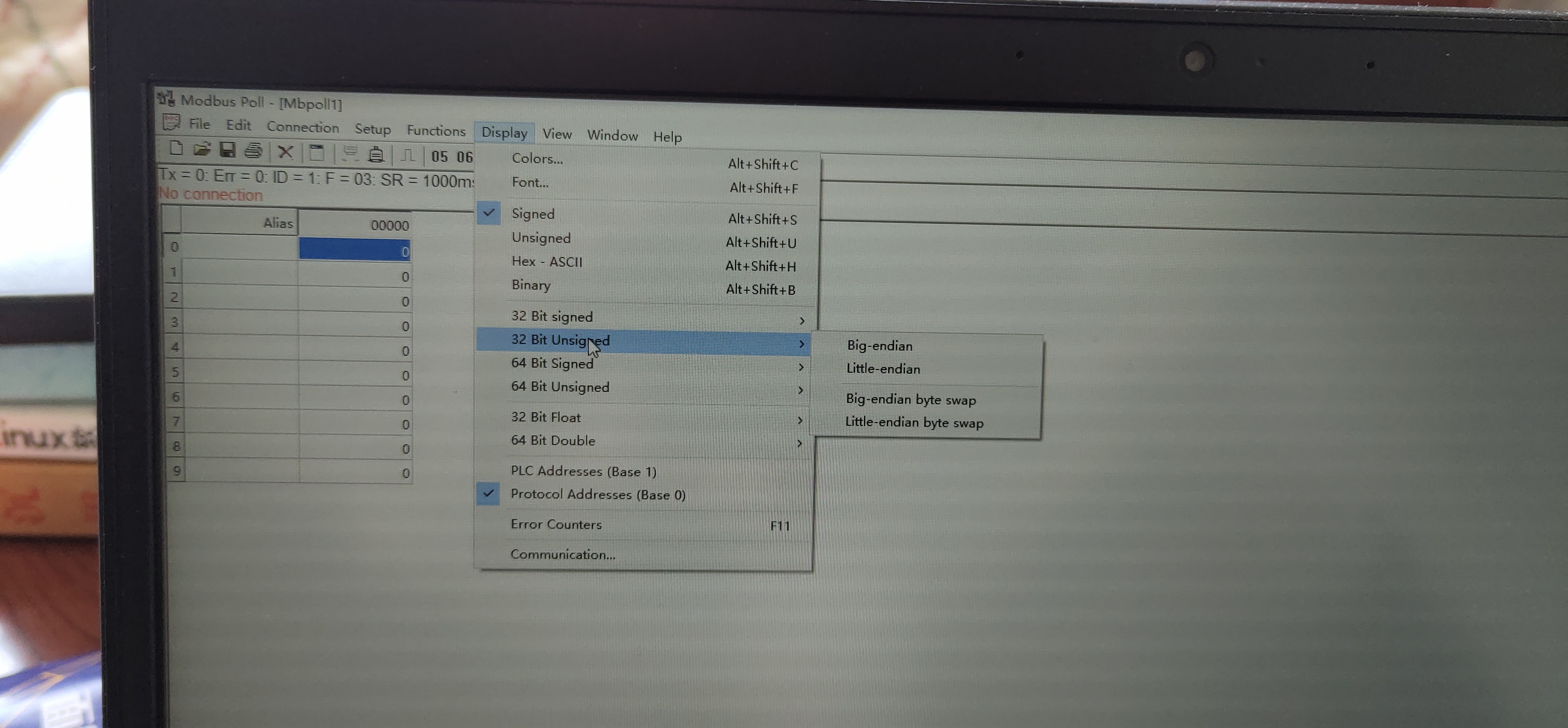
Task: Expand the 32 Bit signed submenu
Action: 552,317
